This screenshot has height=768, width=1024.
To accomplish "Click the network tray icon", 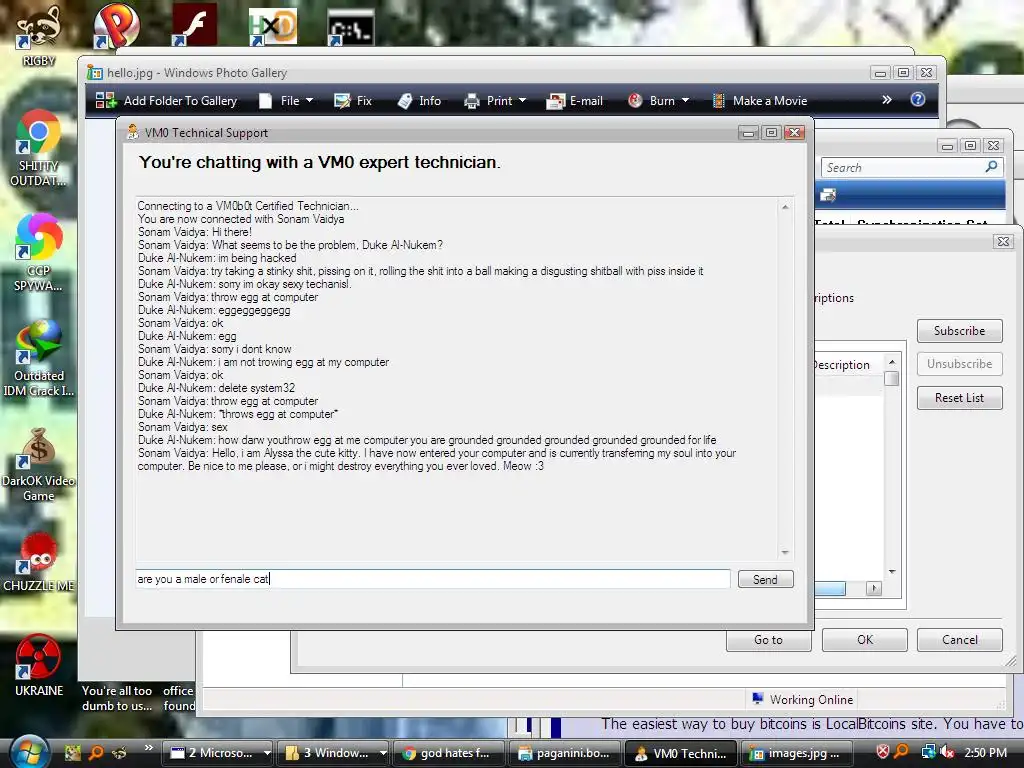I will coord(928,752).
